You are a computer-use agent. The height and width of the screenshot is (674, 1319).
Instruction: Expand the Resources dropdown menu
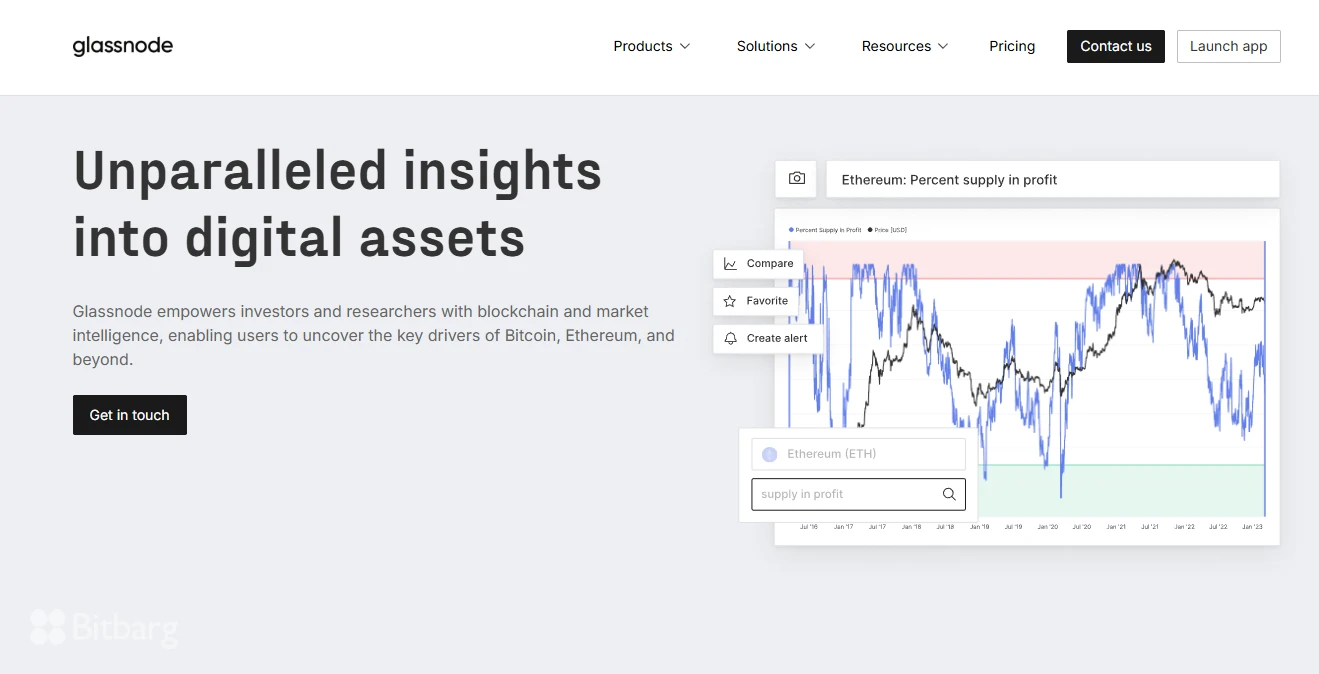[x=904, y=46]
